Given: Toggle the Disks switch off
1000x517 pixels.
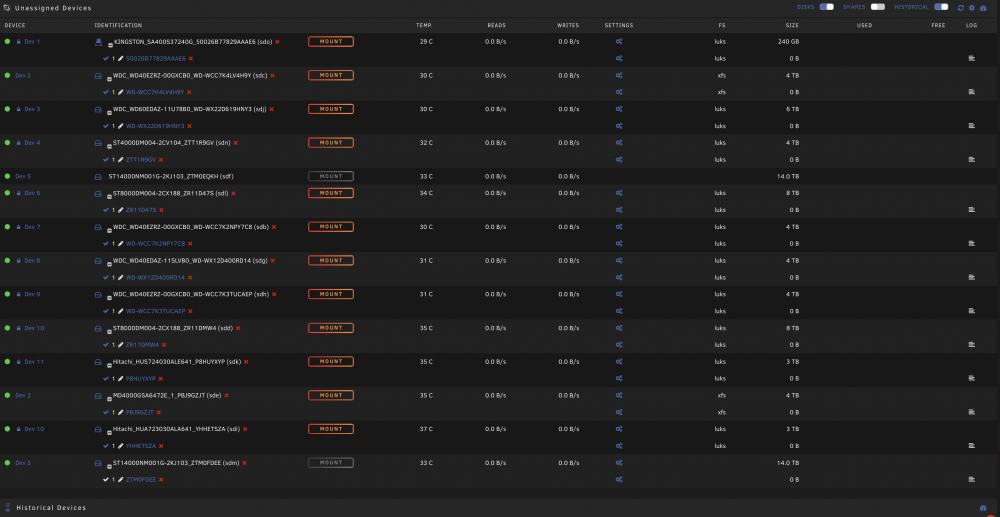Looking at the screenshot, I should [827, 7].
